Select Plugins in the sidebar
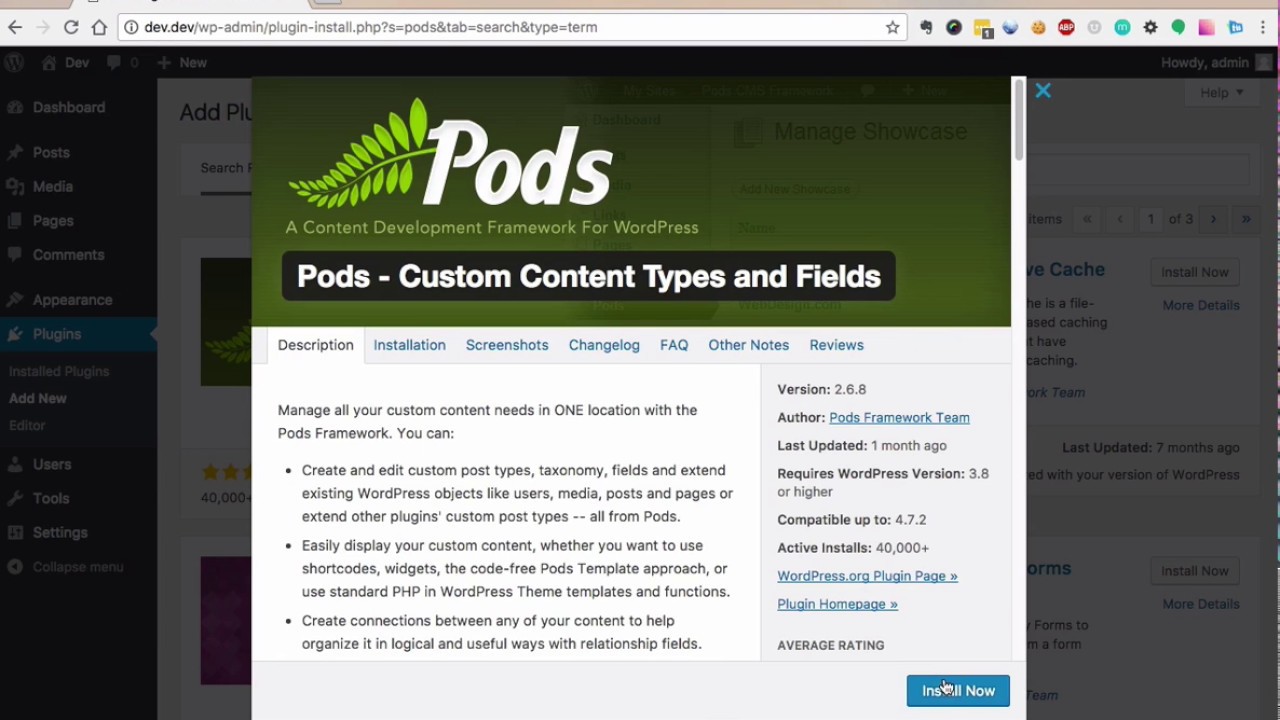This screenshot has width=1280, height=720. 57,334
